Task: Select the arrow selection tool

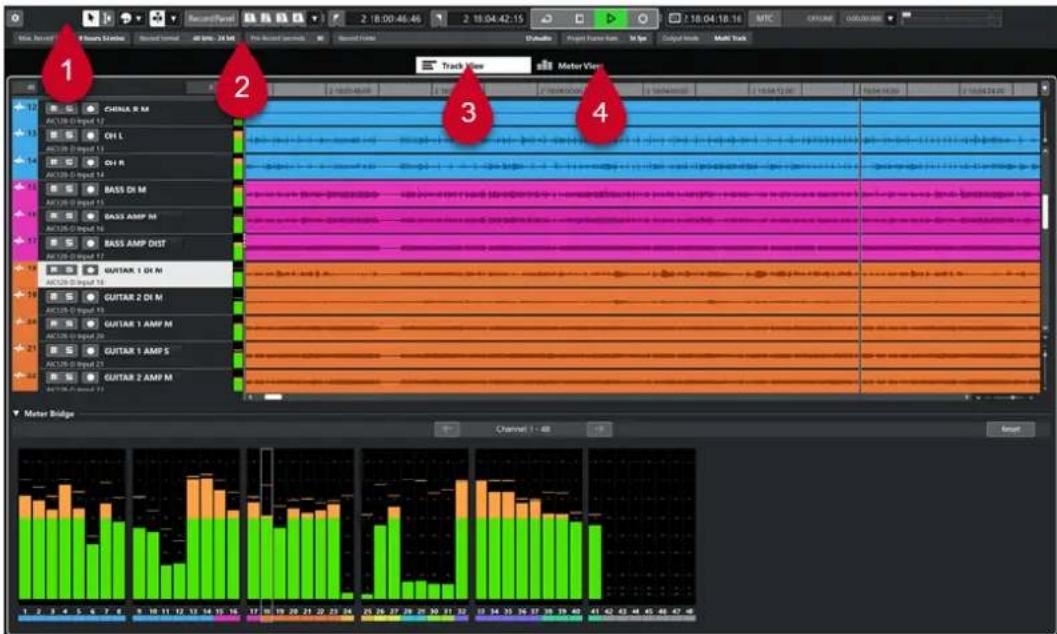Action: point(90,18)
